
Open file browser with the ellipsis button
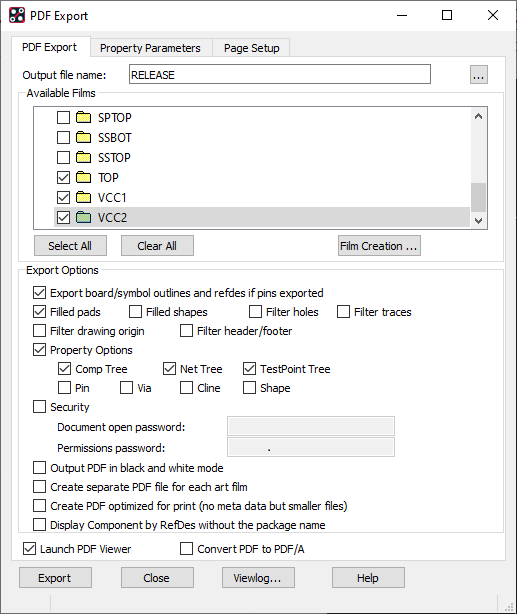pos(479,74)
